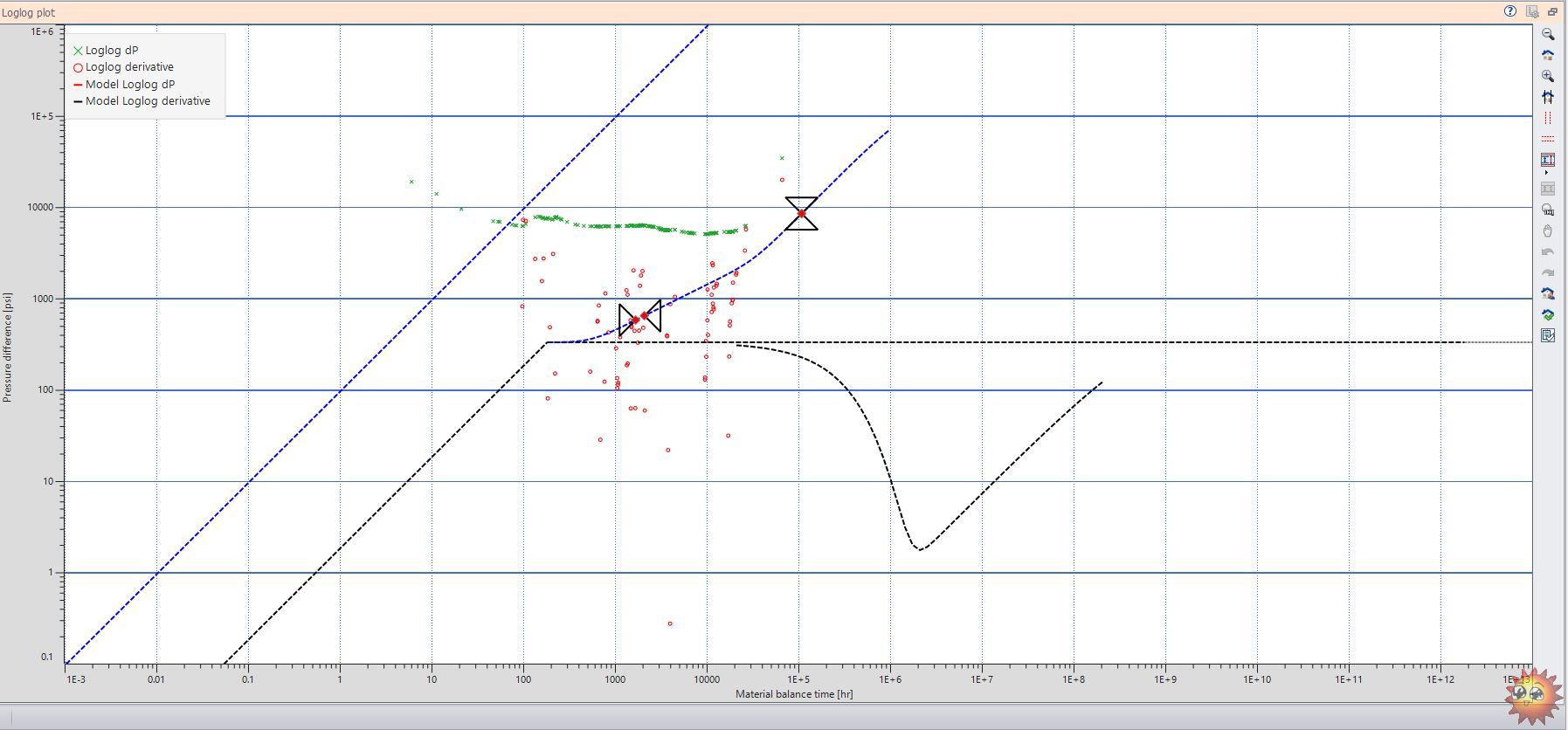Click the undo arrow icon

pos(1548,251)
